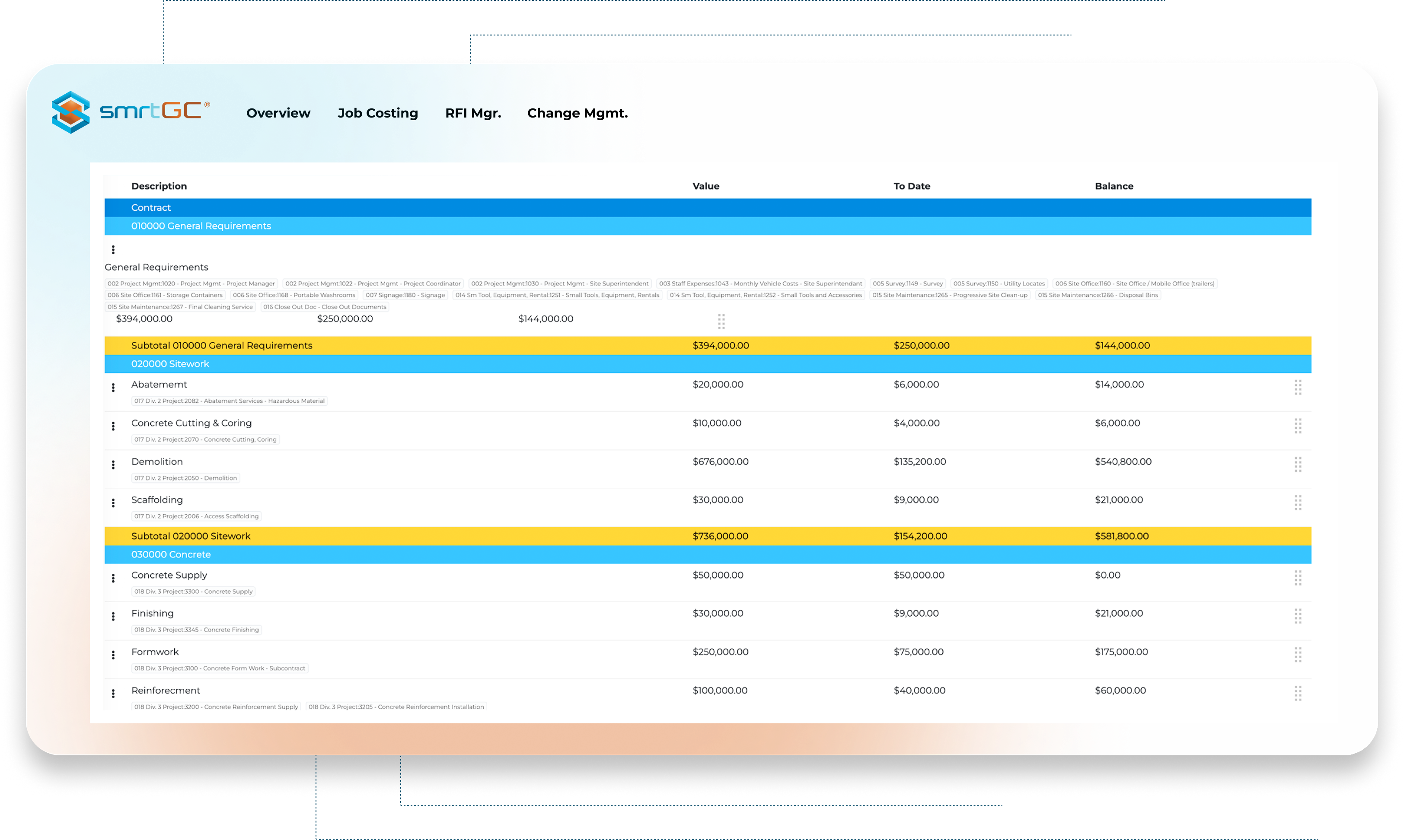The height and width of the screenshot is (840, 1404).
Task: Select the blue Contract header row
Action: [150, 208]
